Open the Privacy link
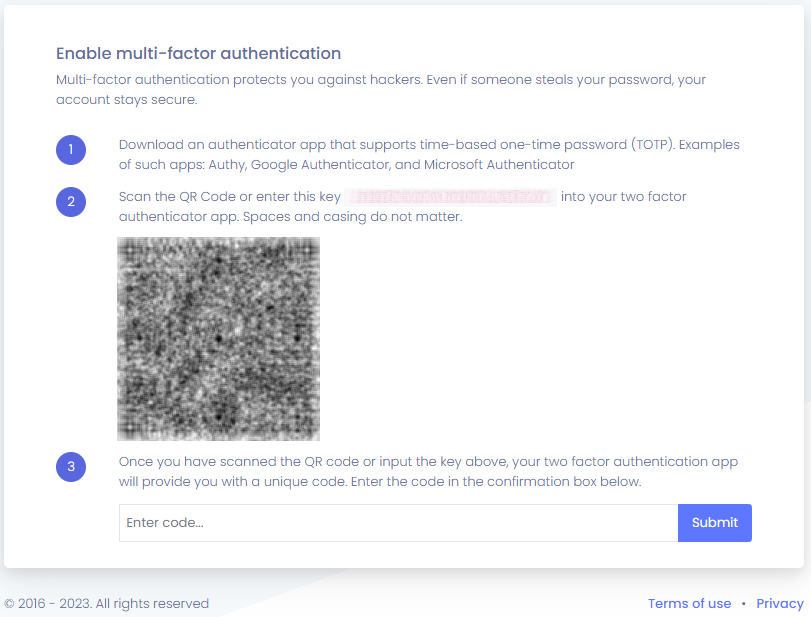811x617 pixels. click(x=779, y=603)
